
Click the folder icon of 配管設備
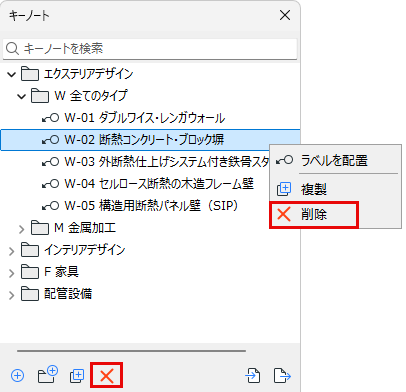[30, 294]
